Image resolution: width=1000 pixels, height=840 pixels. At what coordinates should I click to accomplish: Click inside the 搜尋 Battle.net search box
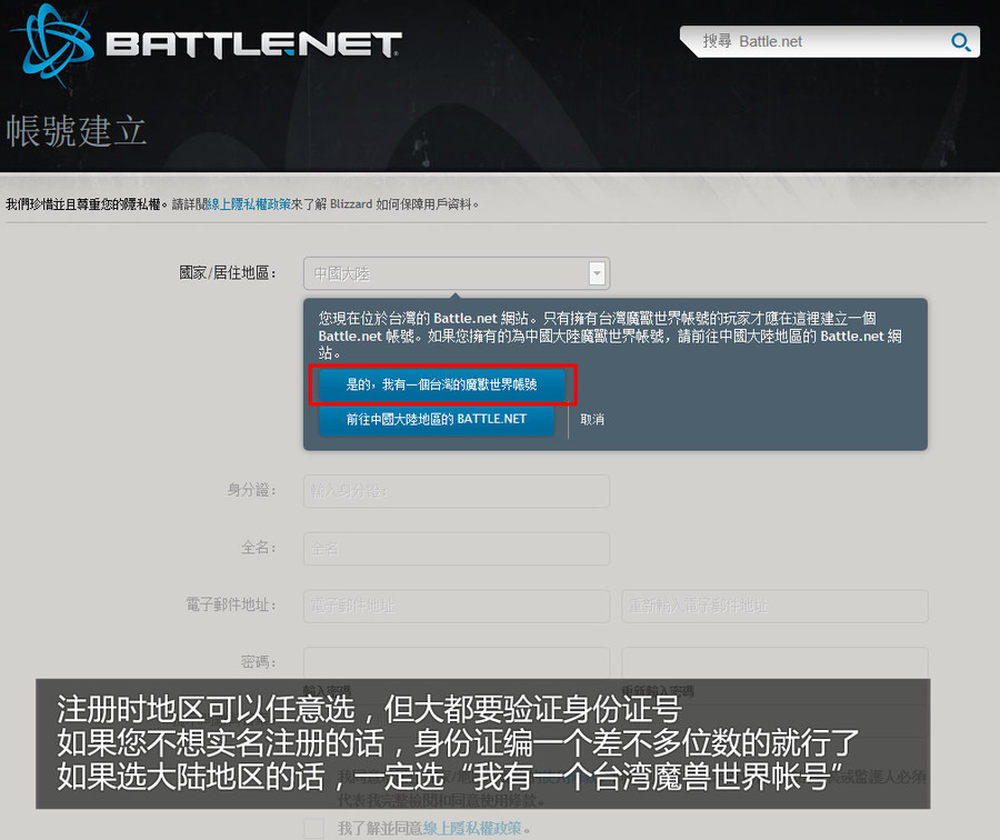[820, 42]
